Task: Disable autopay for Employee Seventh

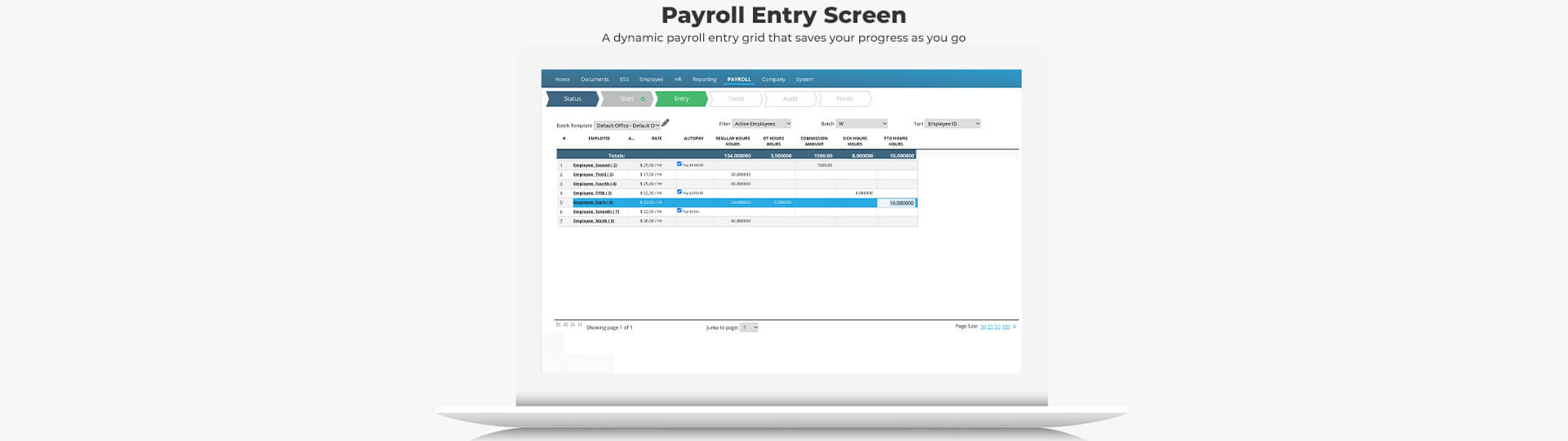Action: coord(679,211)
